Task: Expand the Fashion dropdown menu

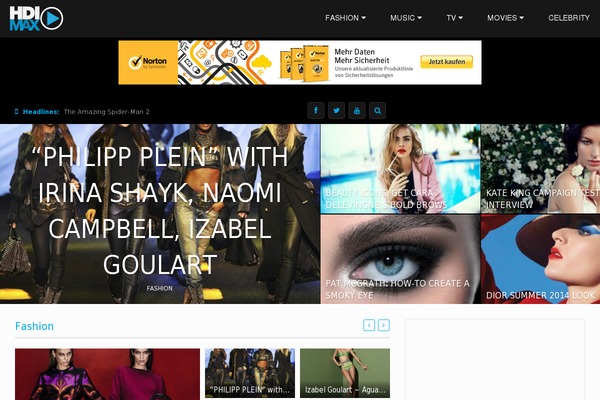Action: click(x=345, y=18)
